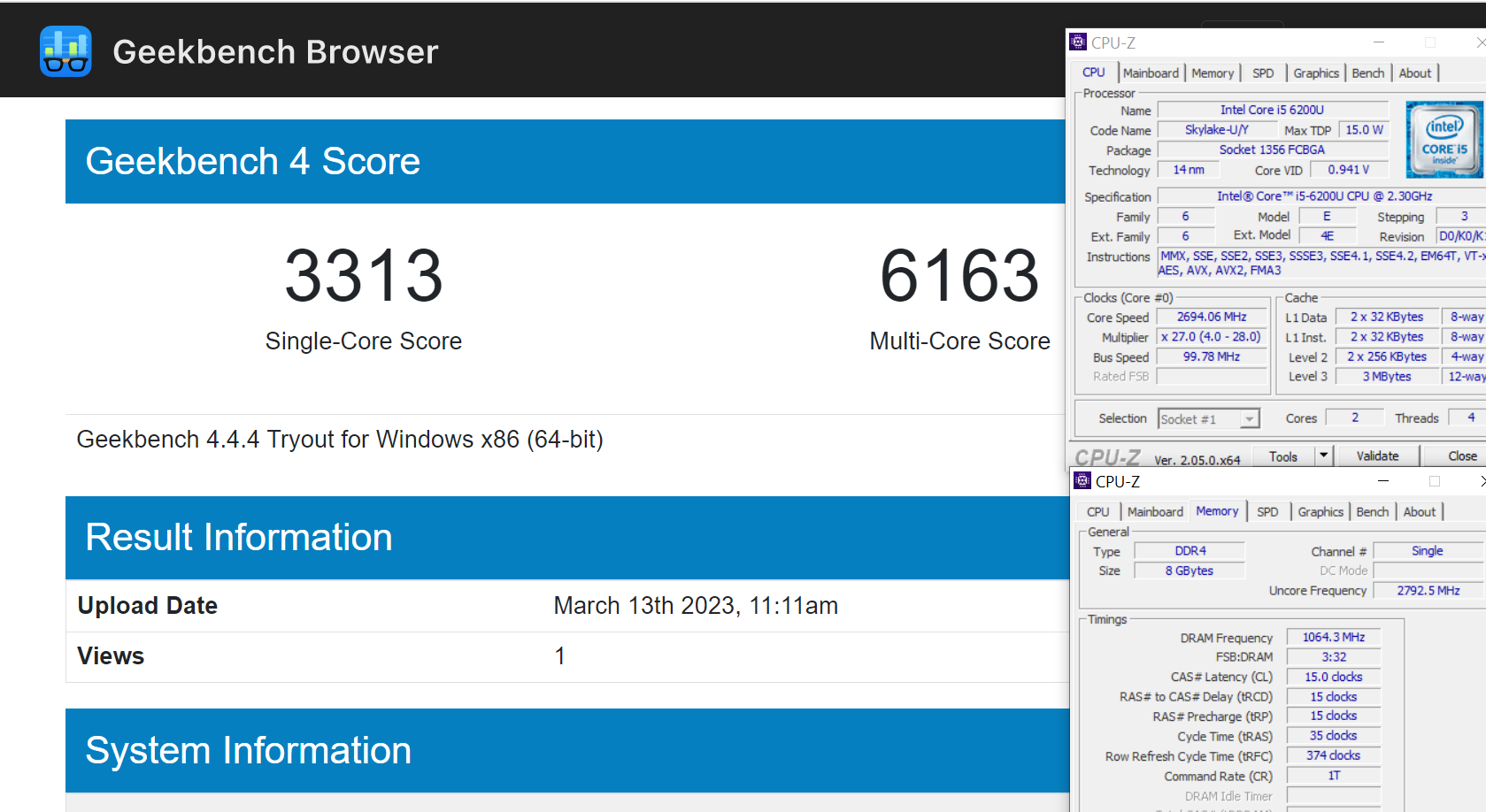This screenshot has height=812, width=1486.
Task: Click the memory Size value 8 GBytes
Action: pyautogui.click(x=1190, y=571)
